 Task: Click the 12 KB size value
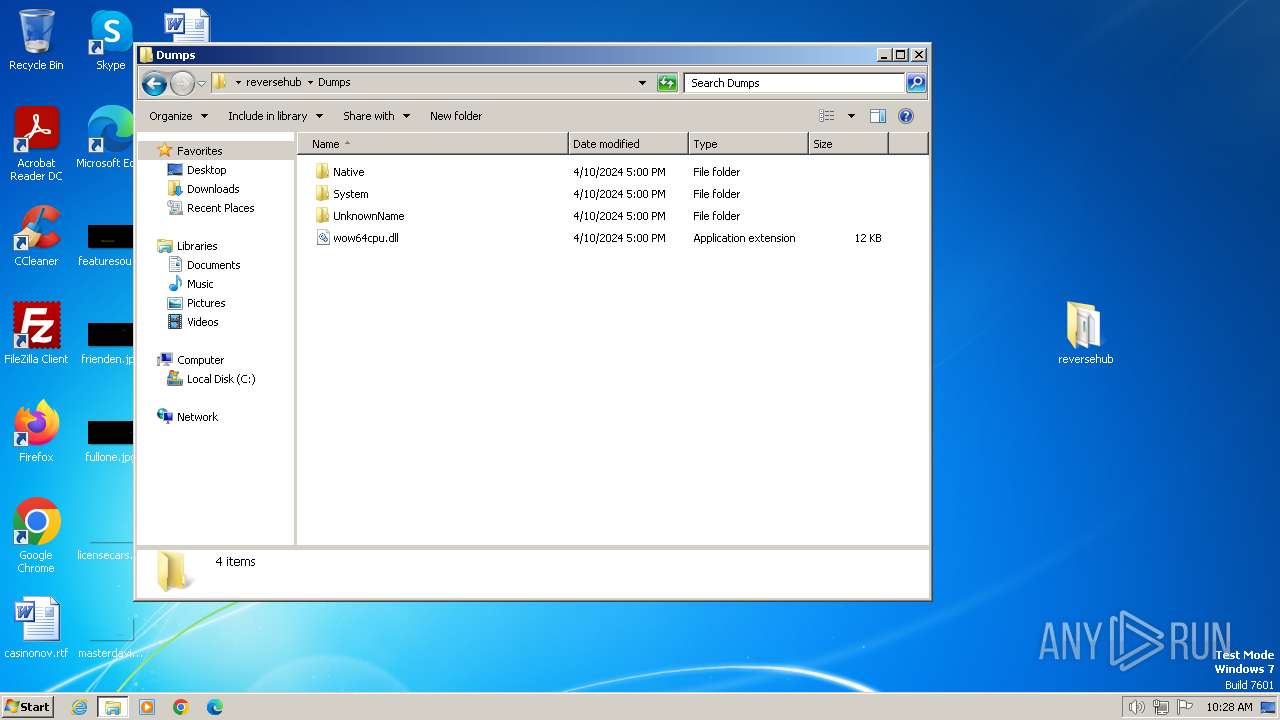click(868, 238)
